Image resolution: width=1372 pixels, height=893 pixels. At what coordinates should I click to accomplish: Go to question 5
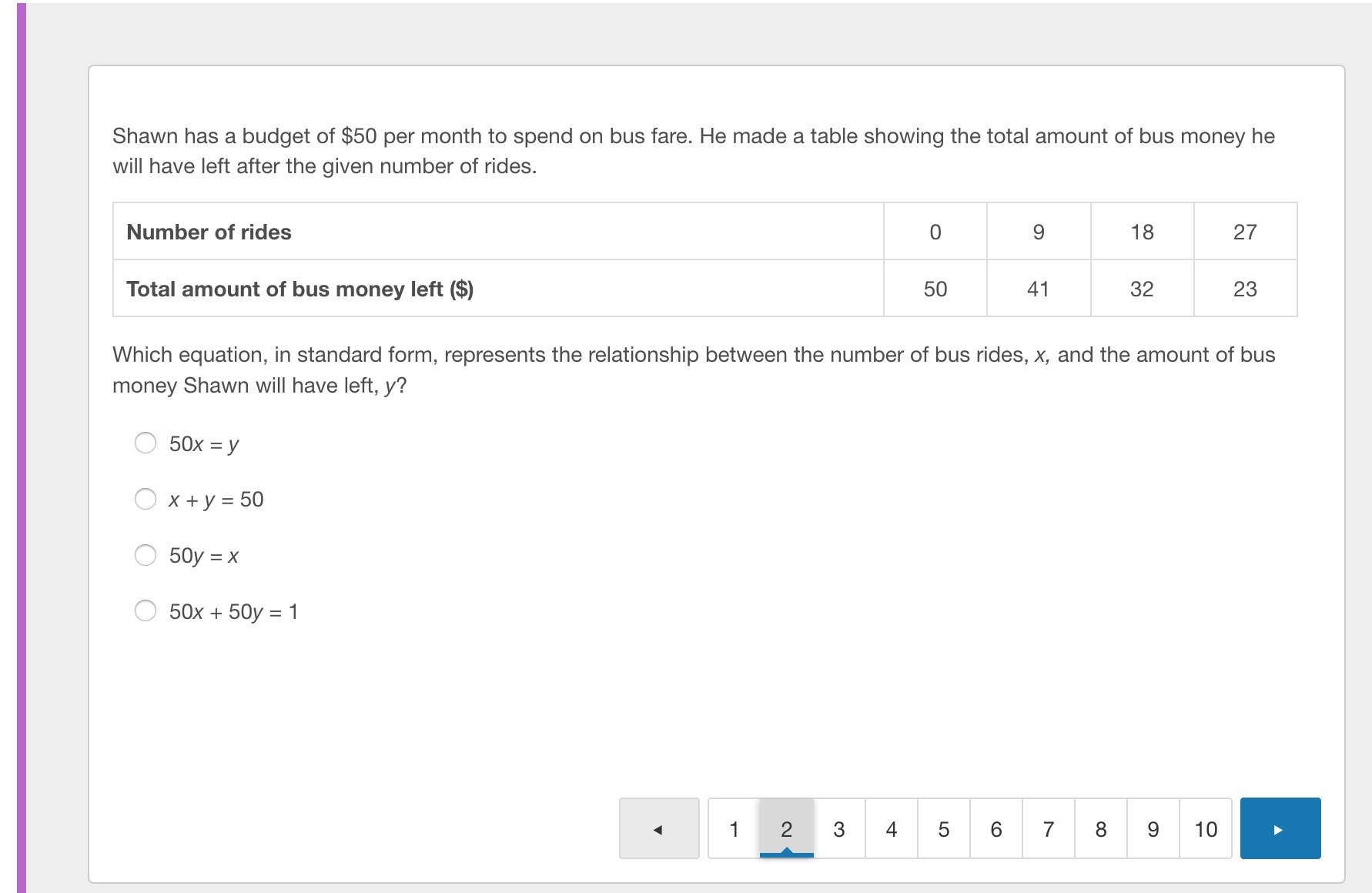click(943, 828)
